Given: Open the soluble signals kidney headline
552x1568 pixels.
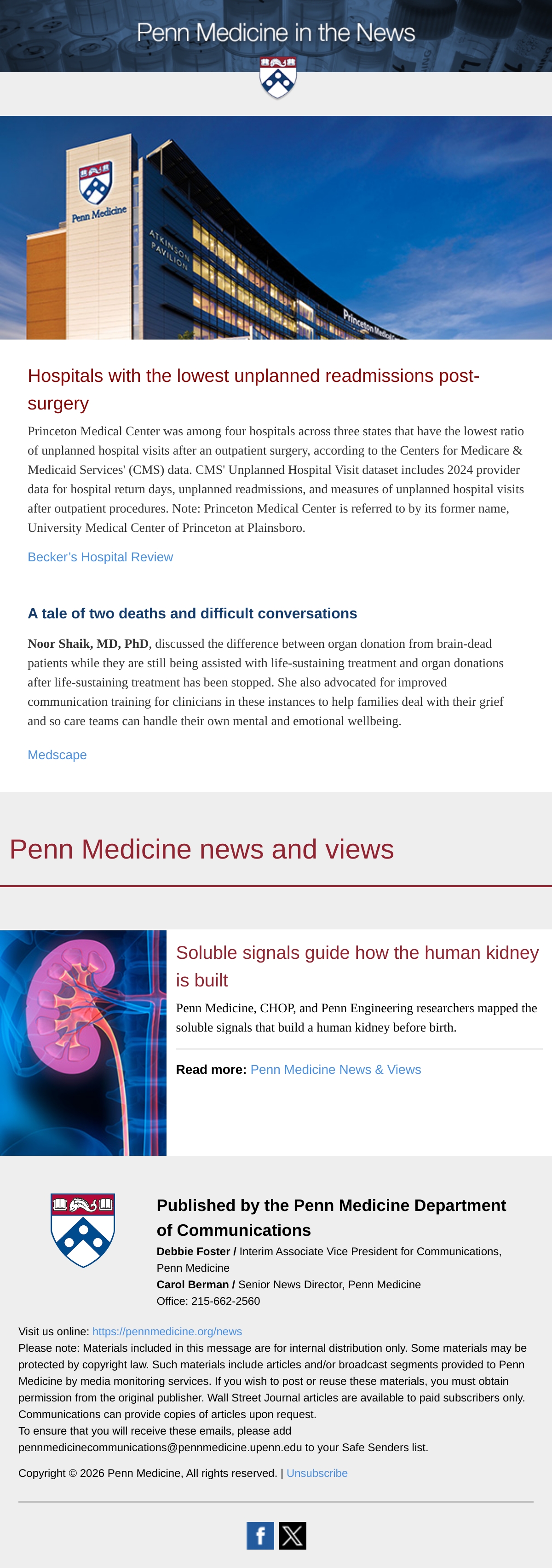Looking at the screenshot, I should tap(357, 966).
